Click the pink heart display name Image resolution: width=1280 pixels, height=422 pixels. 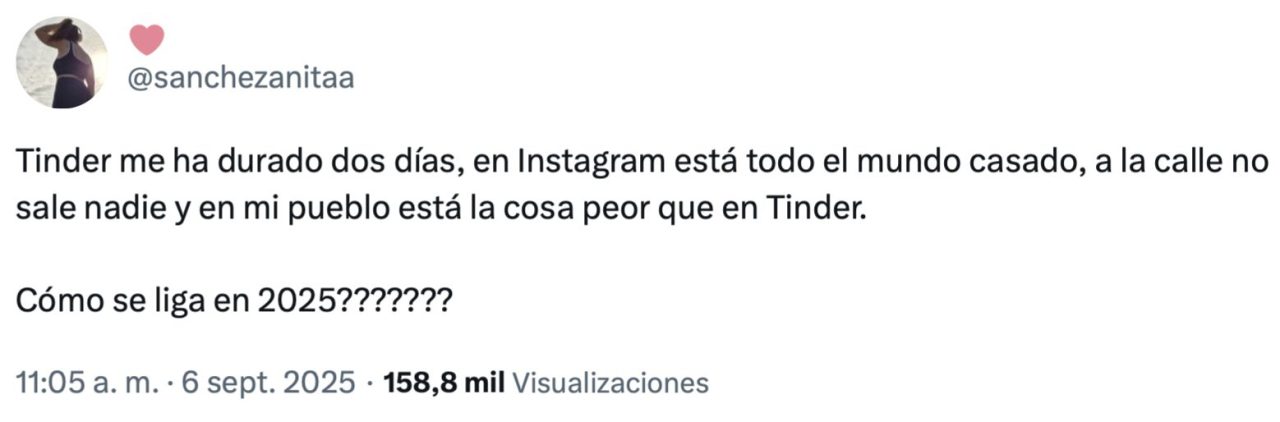coord(146,39)
